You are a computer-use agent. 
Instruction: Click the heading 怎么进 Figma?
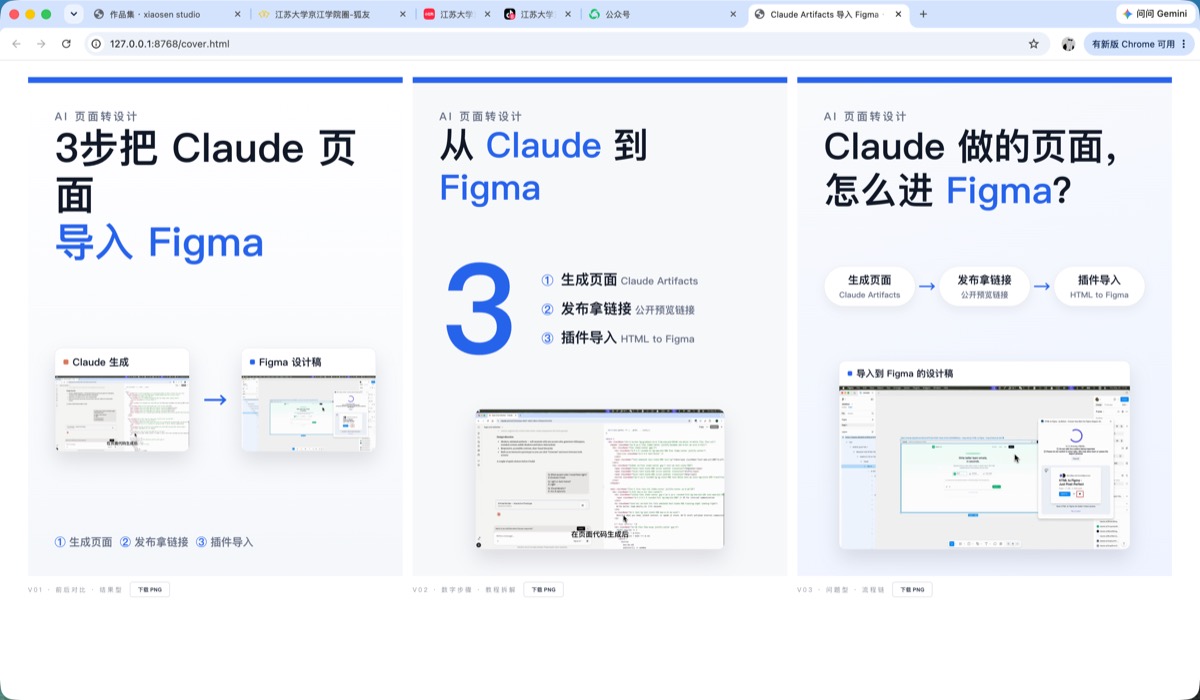[x=948, y=189]
